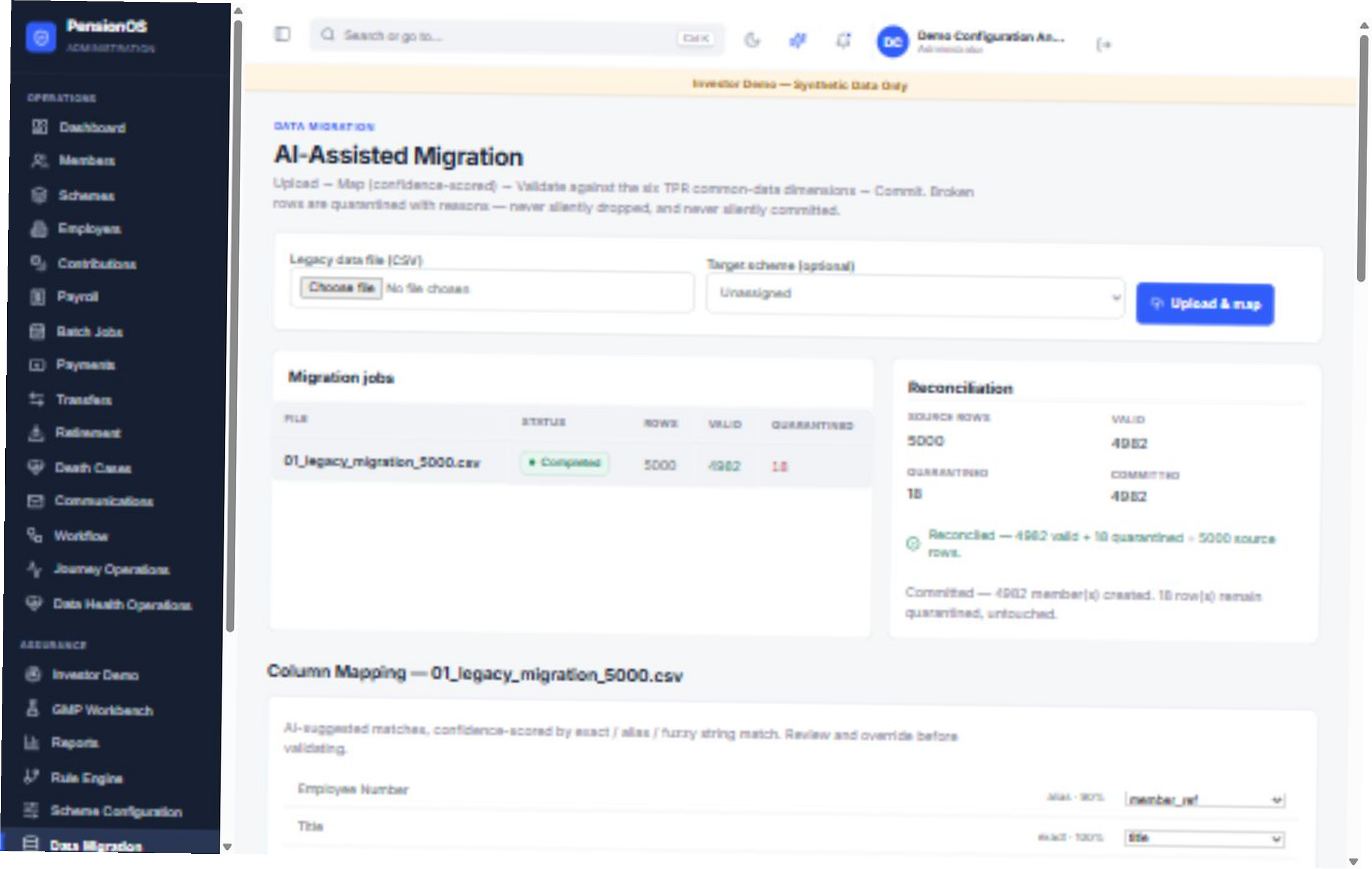Select the Reports chart icon
This screenshot has width=1372, height=869.
pyautogui.click(x=32, y=743)
